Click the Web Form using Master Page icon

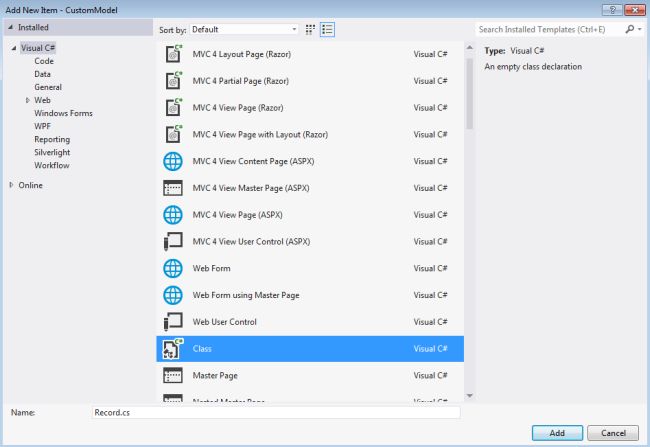[x=173, y=295]
